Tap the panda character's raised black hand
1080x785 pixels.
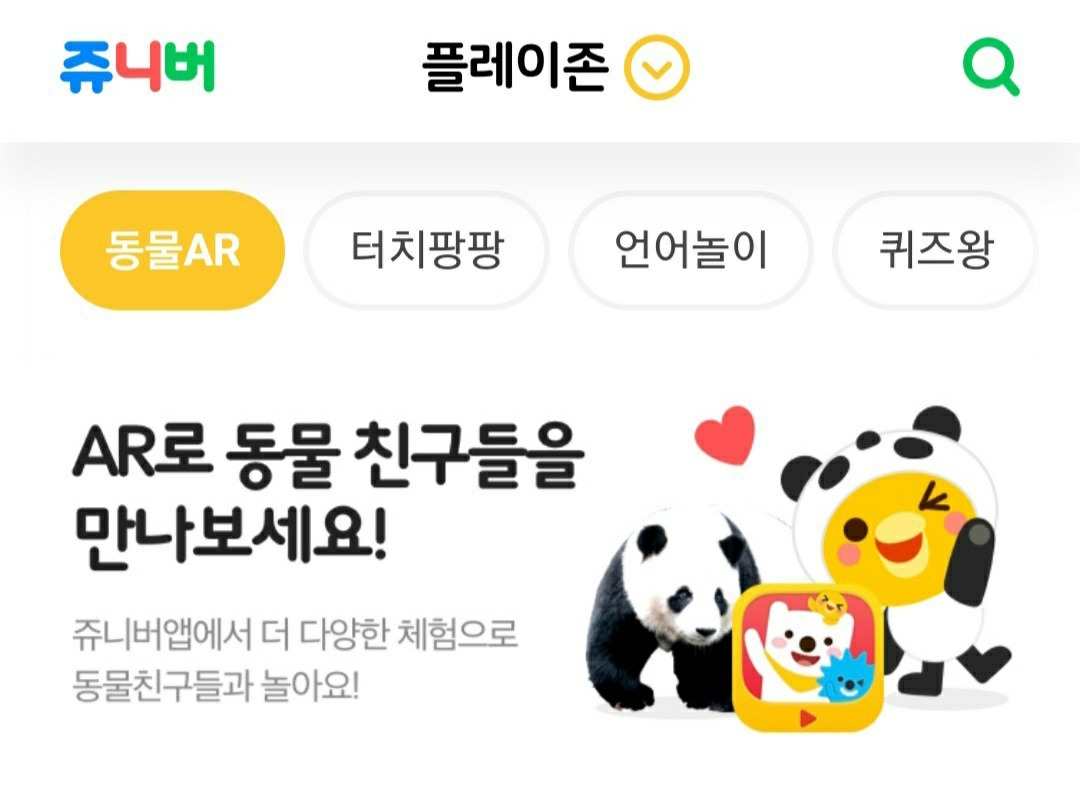(x=971, y=561)
